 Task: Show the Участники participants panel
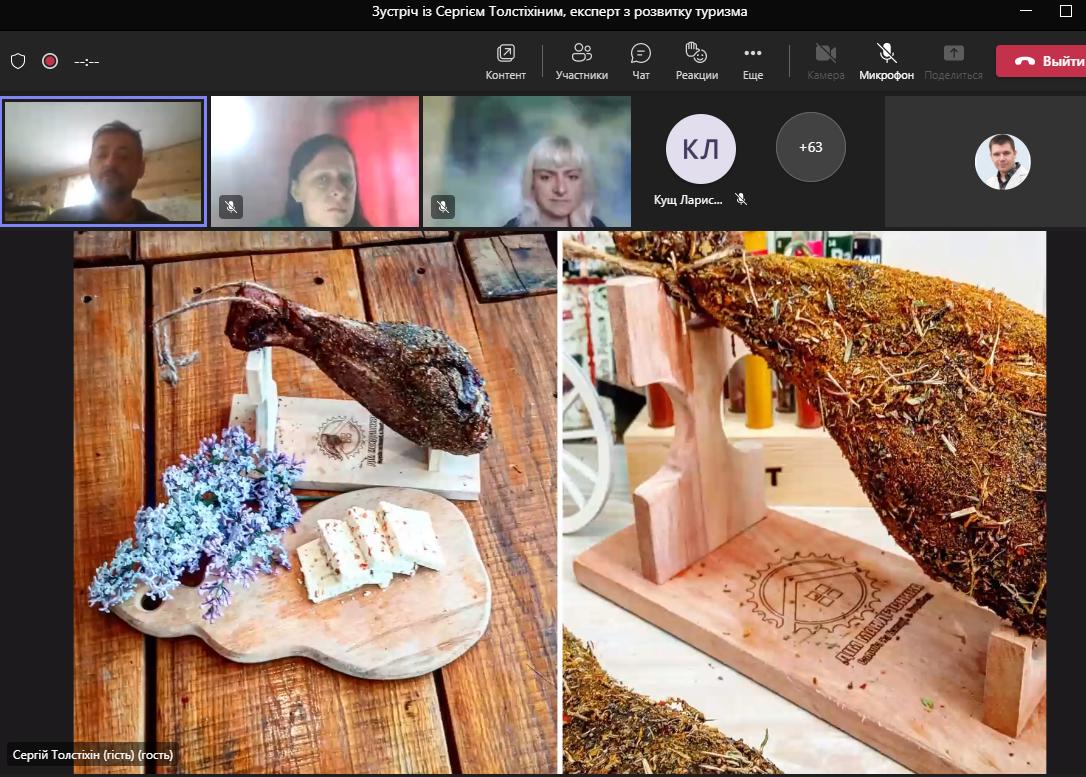pyautogui.click(x=581, y=61)
